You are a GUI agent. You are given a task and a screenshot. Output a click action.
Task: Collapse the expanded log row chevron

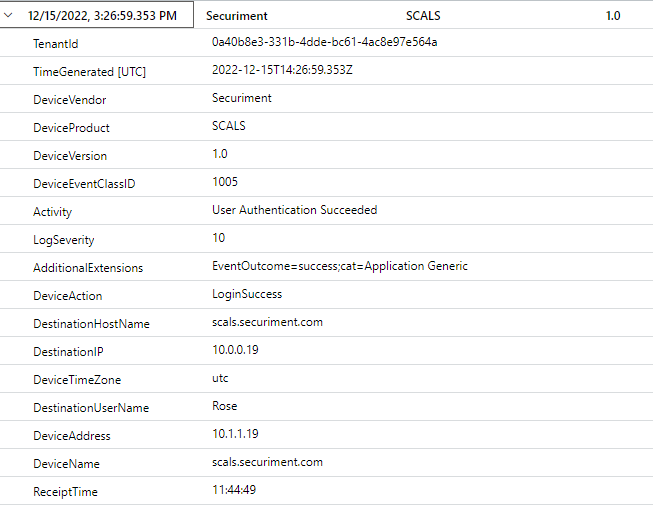click(x=8, y=15)
